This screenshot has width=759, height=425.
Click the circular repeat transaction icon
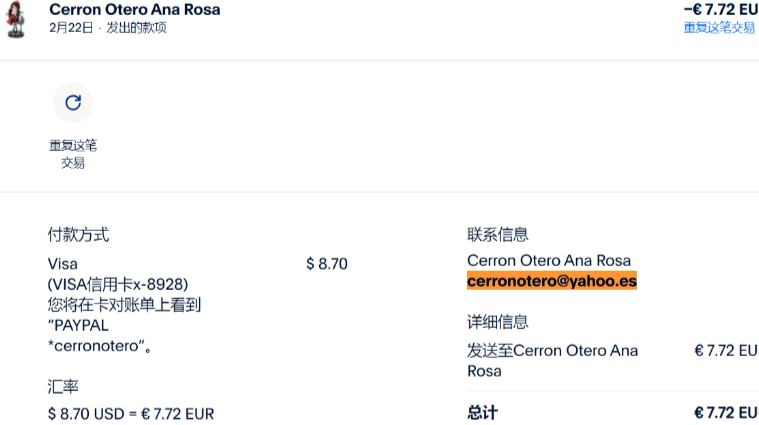click(72, 102)
